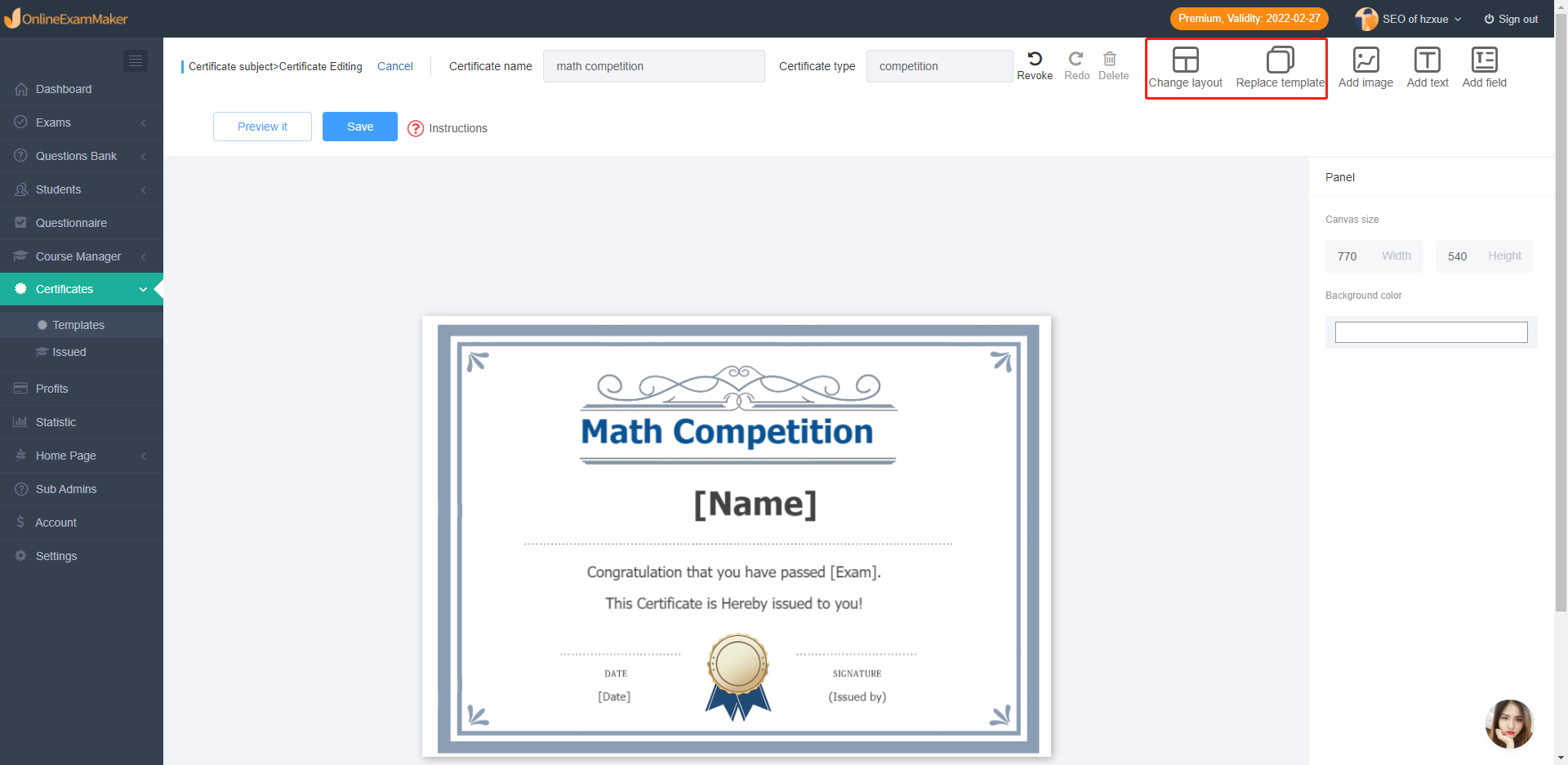
Task: Open Account in sidebar
Action: tap(82, 523)
